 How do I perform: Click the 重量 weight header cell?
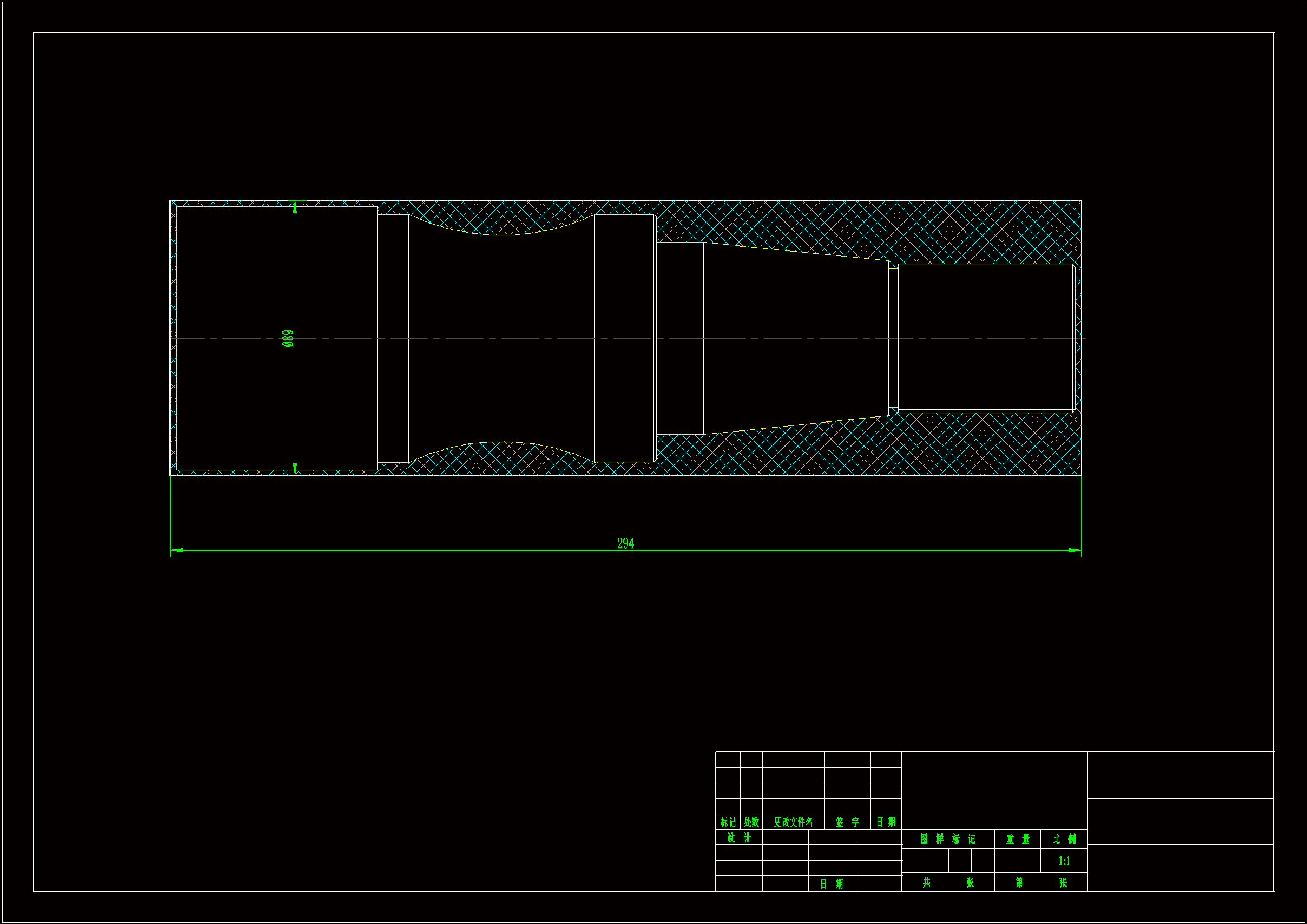point(1017,839)
